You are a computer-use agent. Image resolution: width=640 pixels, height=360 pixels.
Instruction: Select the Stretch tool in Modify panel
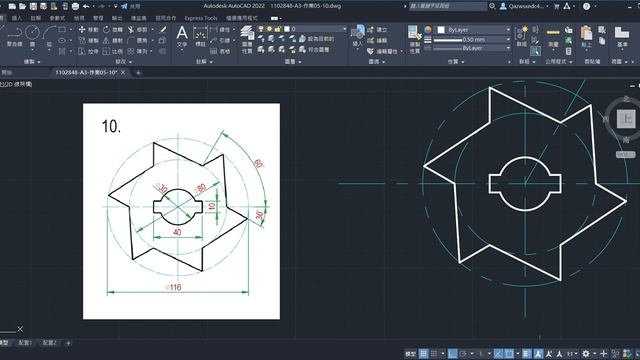88,51
